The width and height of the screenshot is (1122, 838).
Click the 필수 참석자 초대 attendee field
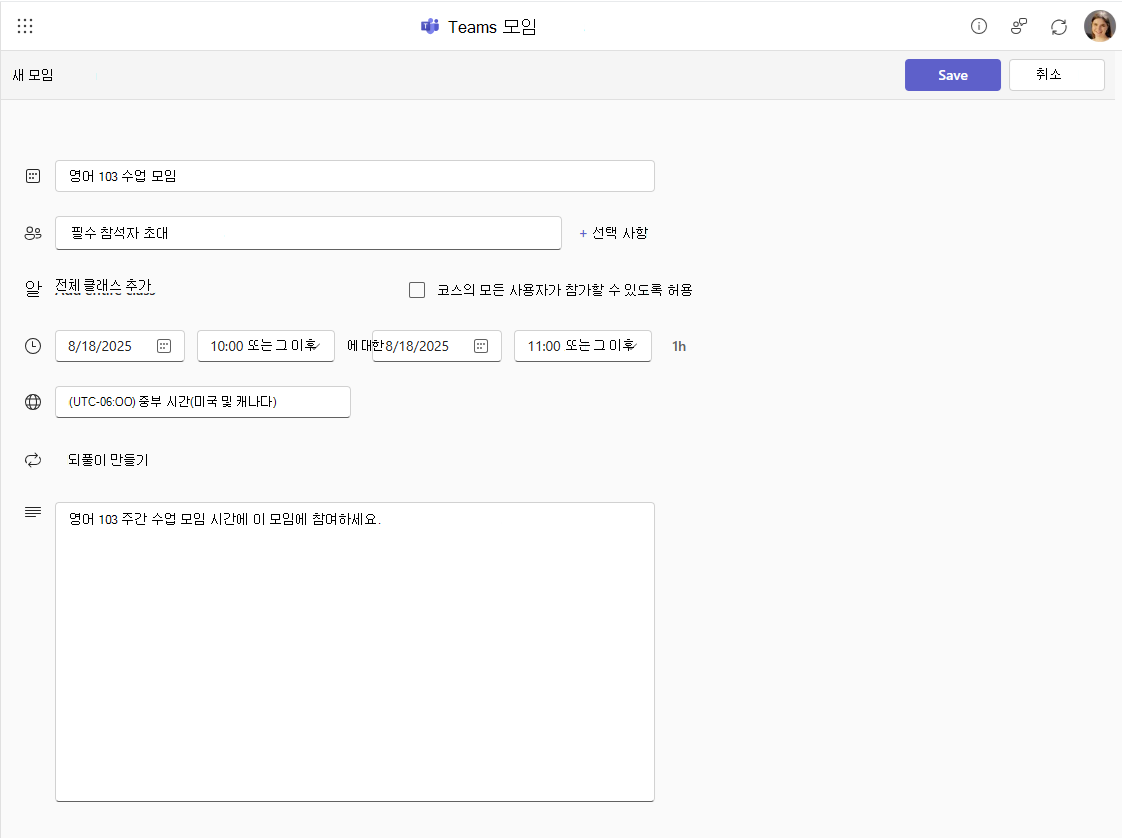point(308,233)
